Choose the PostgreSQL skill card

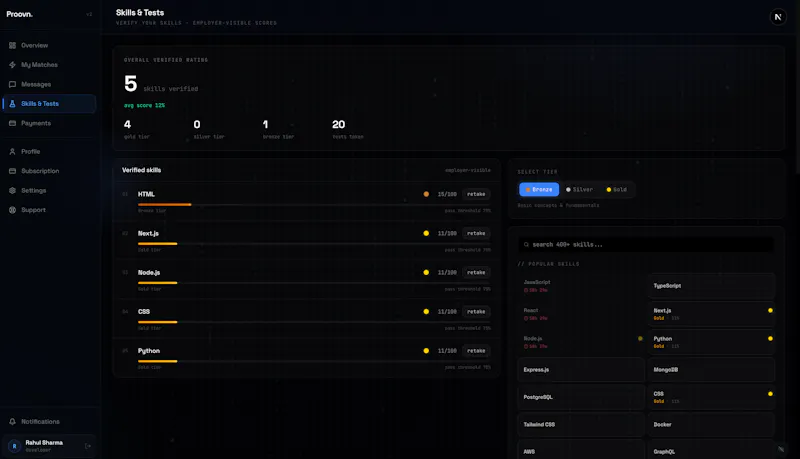(x=581, y=397)
